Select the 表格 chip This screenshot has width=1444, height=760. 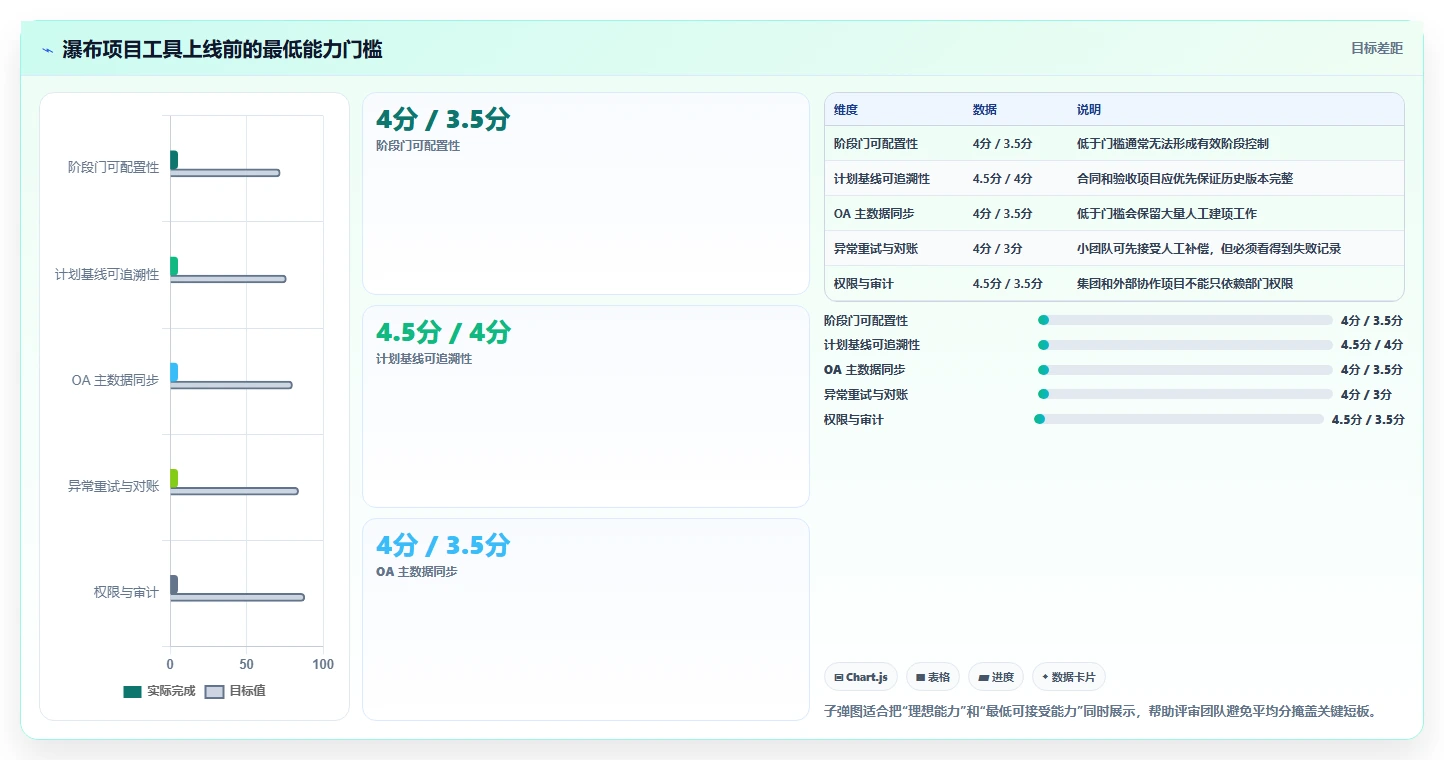[933, 677]
